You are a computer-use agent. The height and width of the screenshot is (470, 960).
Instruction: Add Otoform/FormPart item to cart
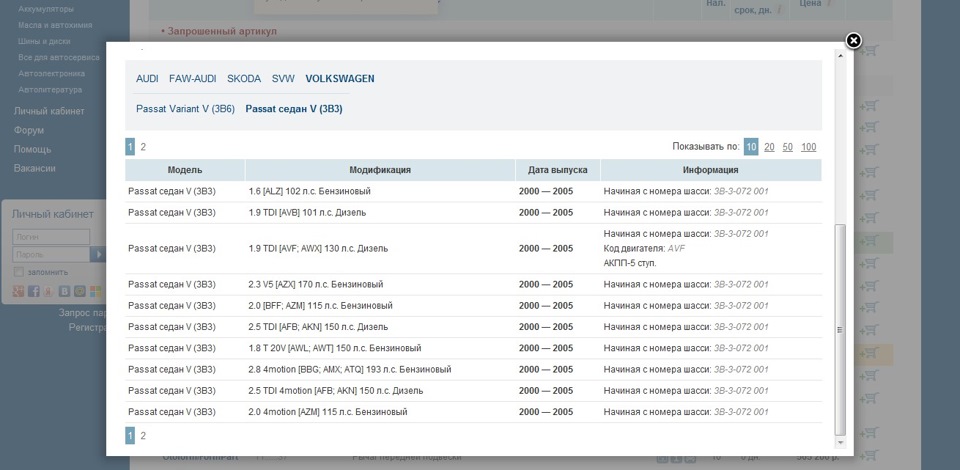pyautogui.click(x=869, y=456)
